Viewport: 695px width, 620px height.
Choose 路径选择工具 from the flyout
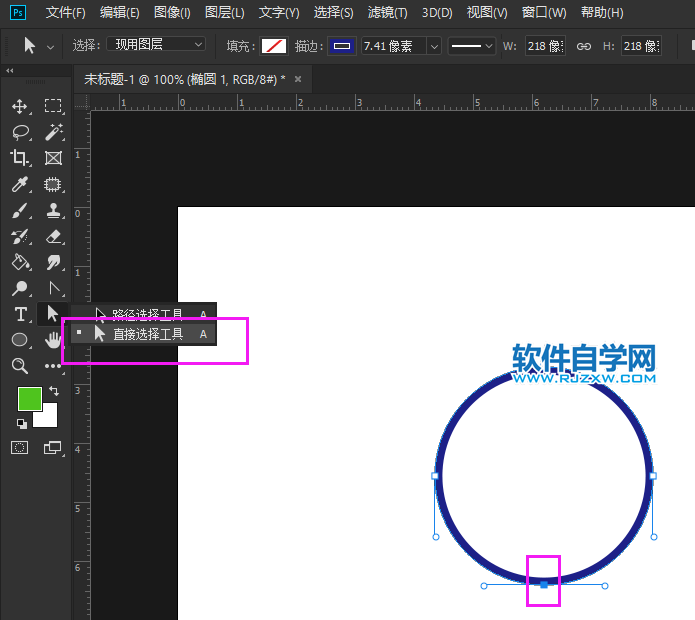coord(147,314)
